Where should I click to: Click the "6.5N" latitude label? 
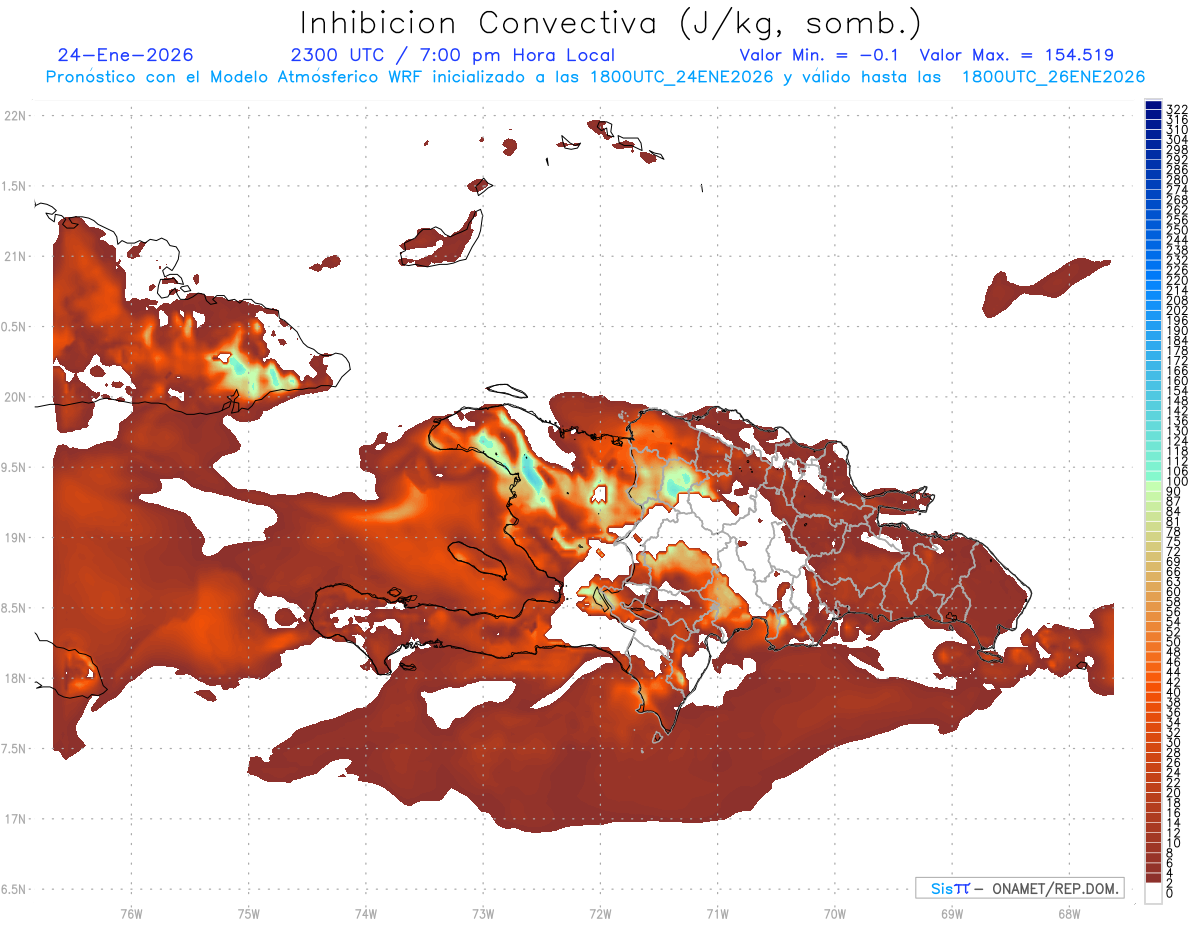point(14,889)
